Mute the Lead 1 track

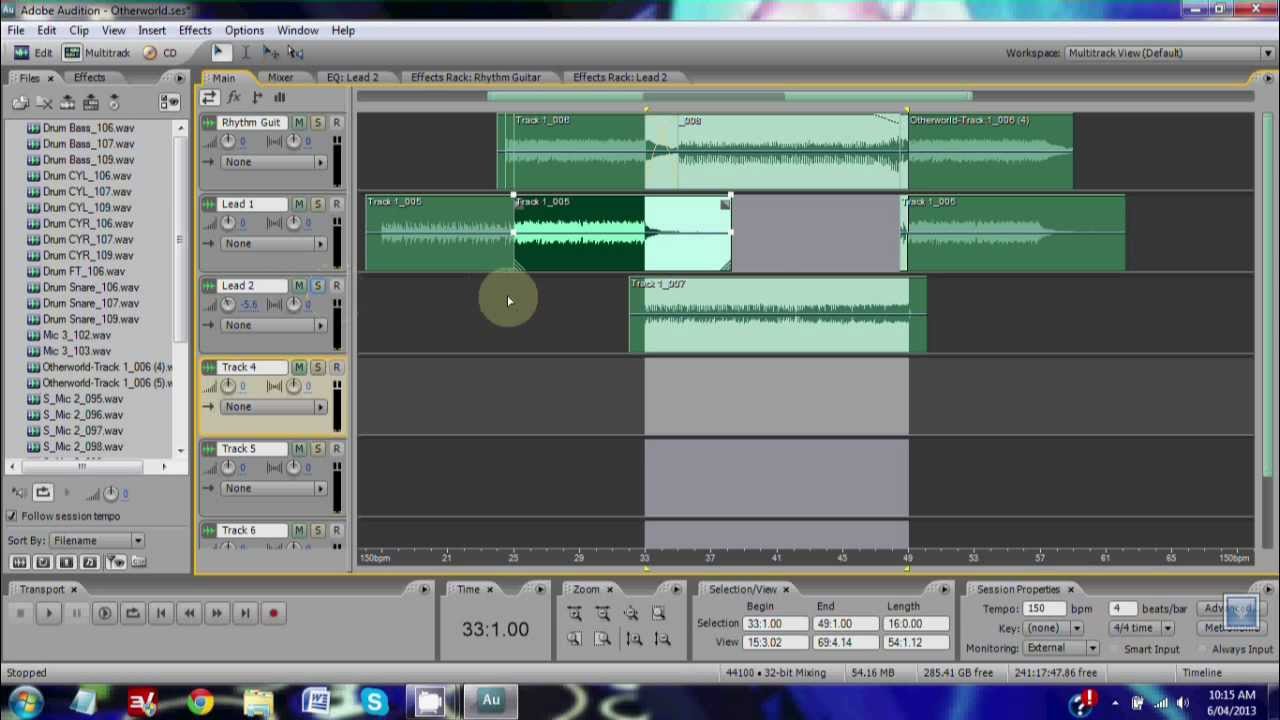(299, 204)
